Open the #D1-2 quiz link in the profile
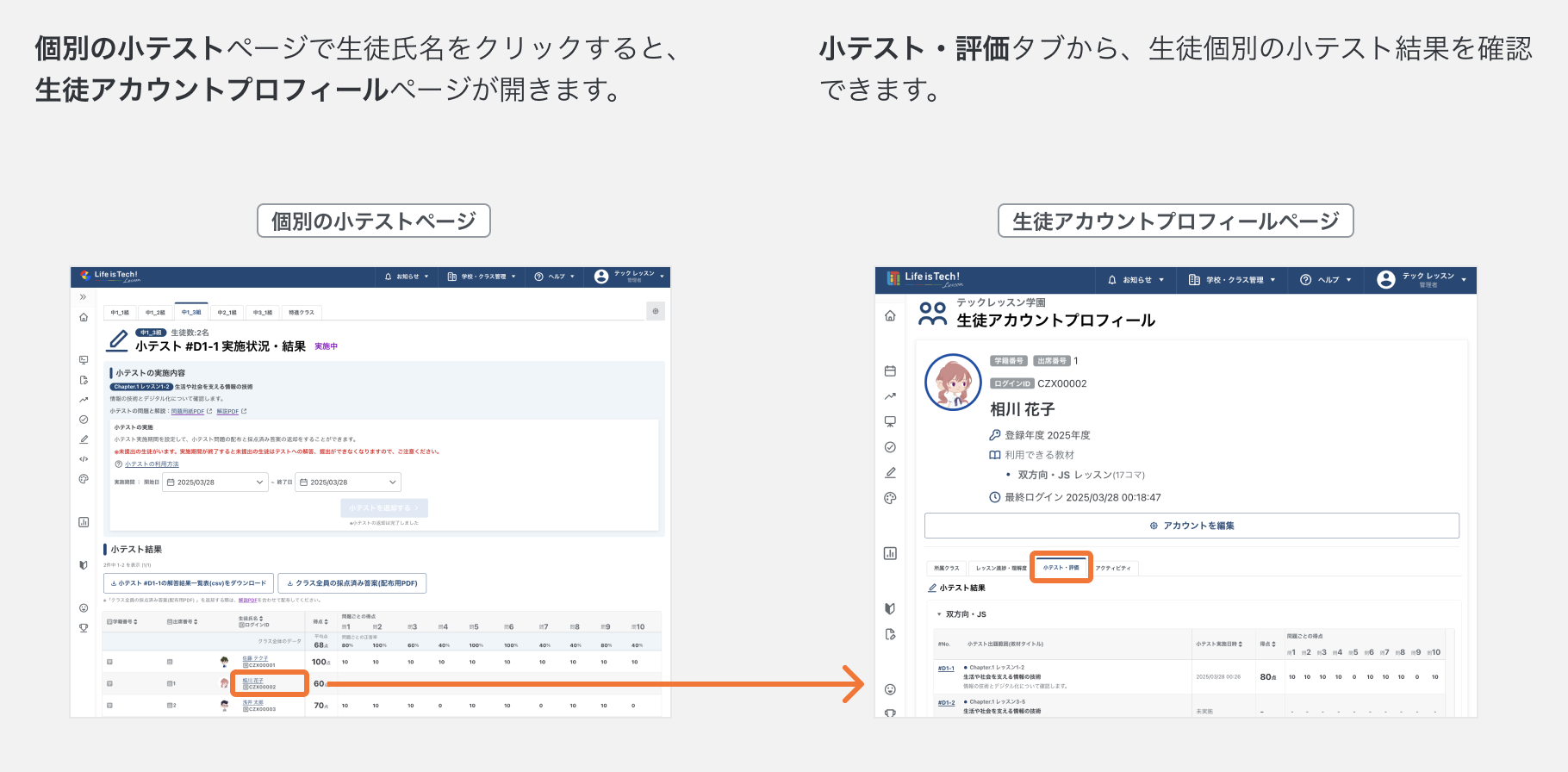This screenshot has width=1568, height=772. click(946, 702)
